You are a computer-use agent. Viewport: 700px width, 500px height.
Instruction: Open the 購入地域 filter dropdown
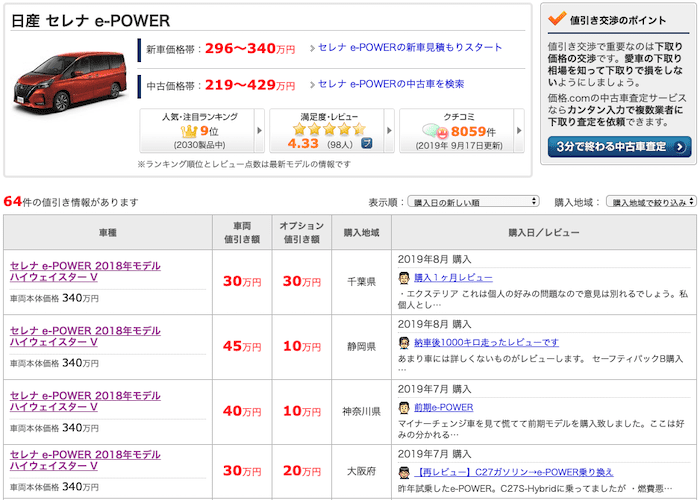[651, 202]
